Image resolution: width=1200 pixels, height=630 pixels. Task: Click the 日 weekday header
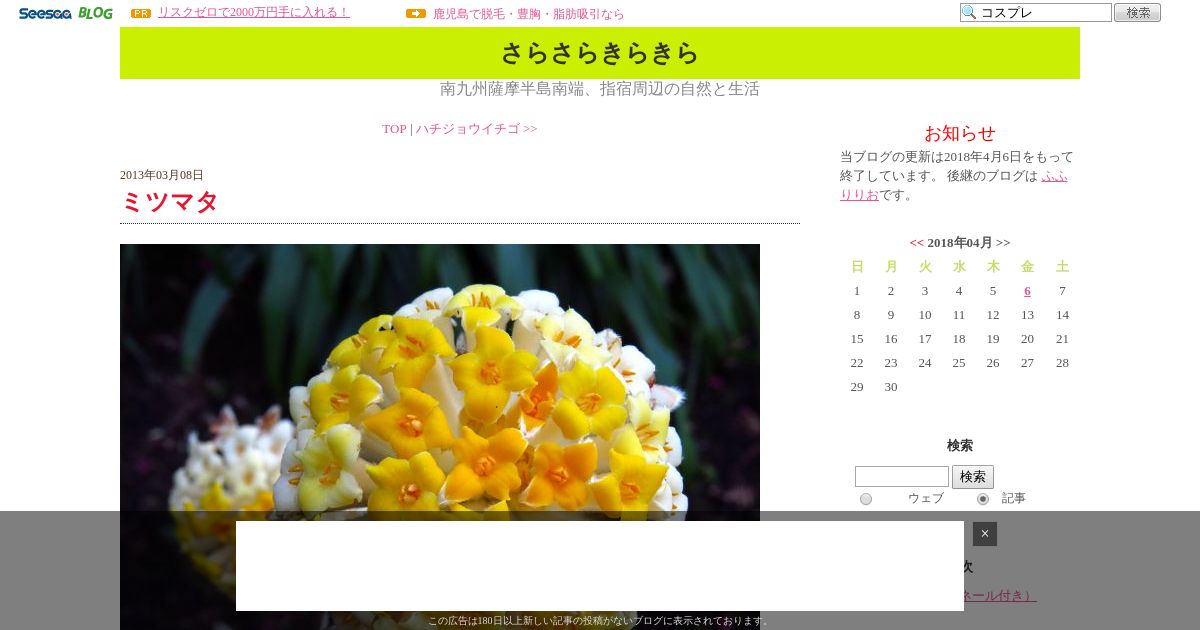coord(857,267)
